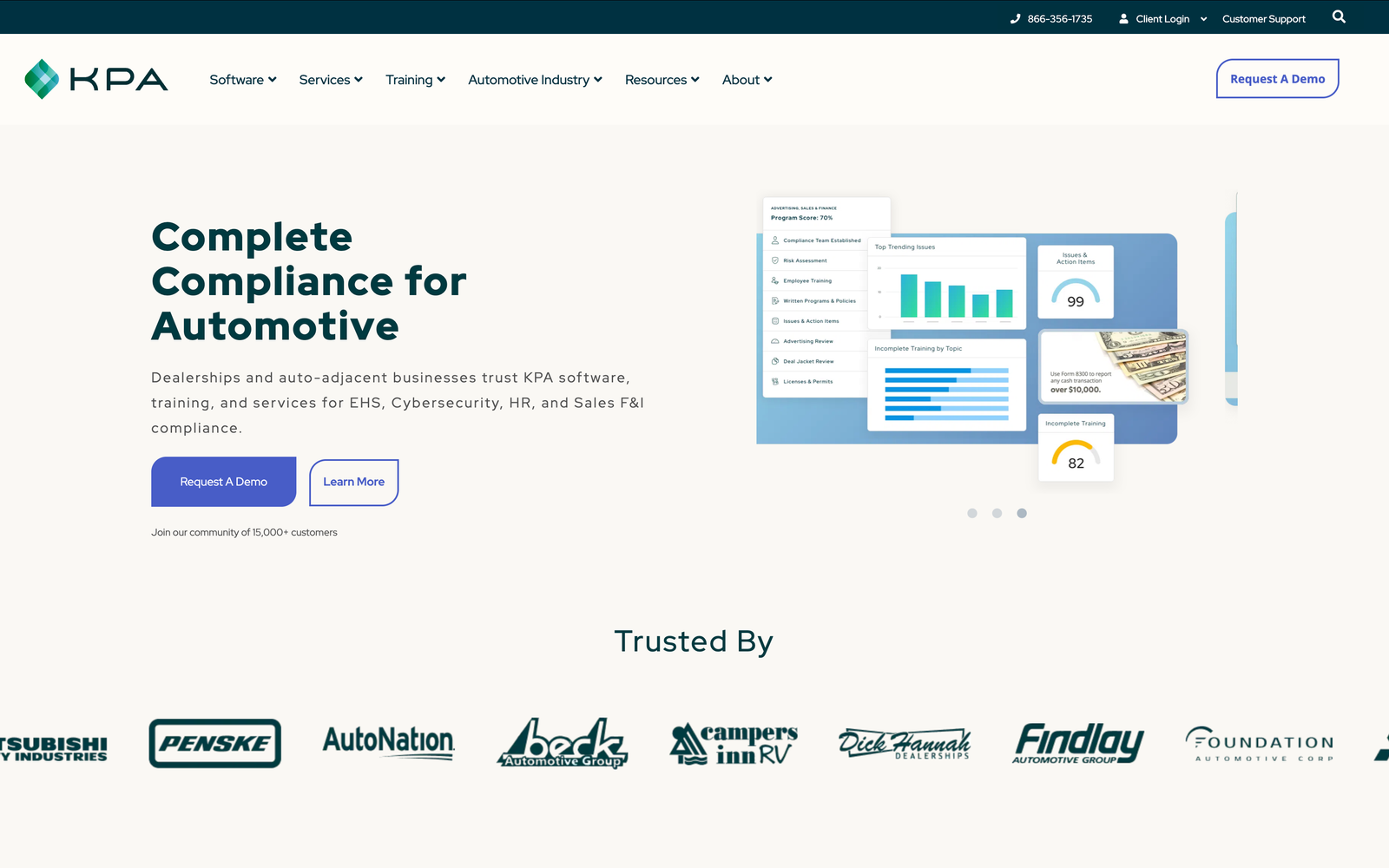
Task: Click the 'Join our community of 15,000+ customers' text
Action: tap(244, 532)
